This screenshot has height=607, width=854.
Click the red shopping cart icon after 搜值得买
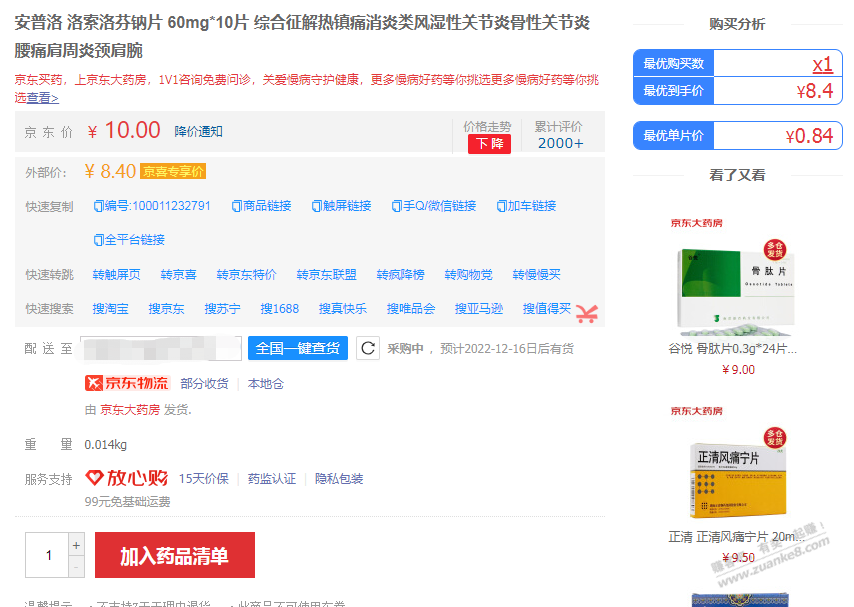pos(587,313)
